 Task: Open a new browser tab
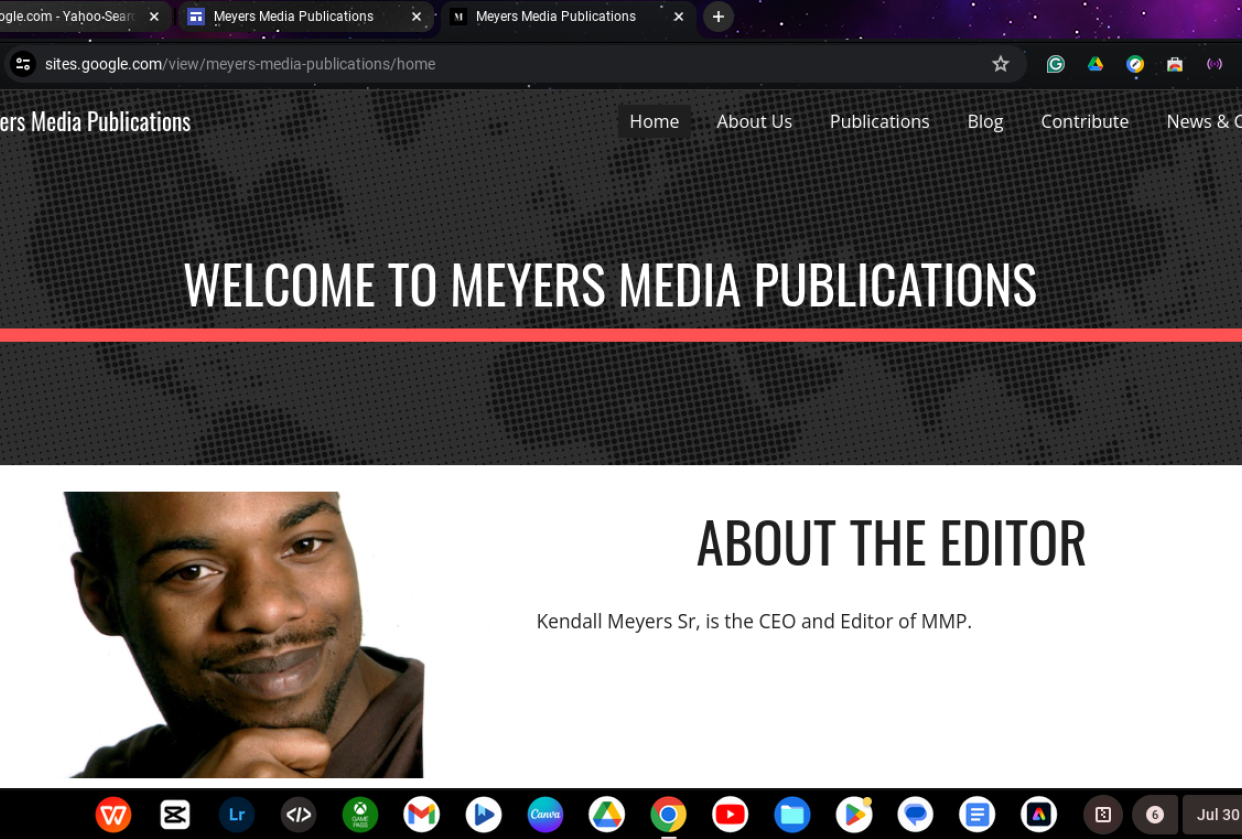(718, 17)
